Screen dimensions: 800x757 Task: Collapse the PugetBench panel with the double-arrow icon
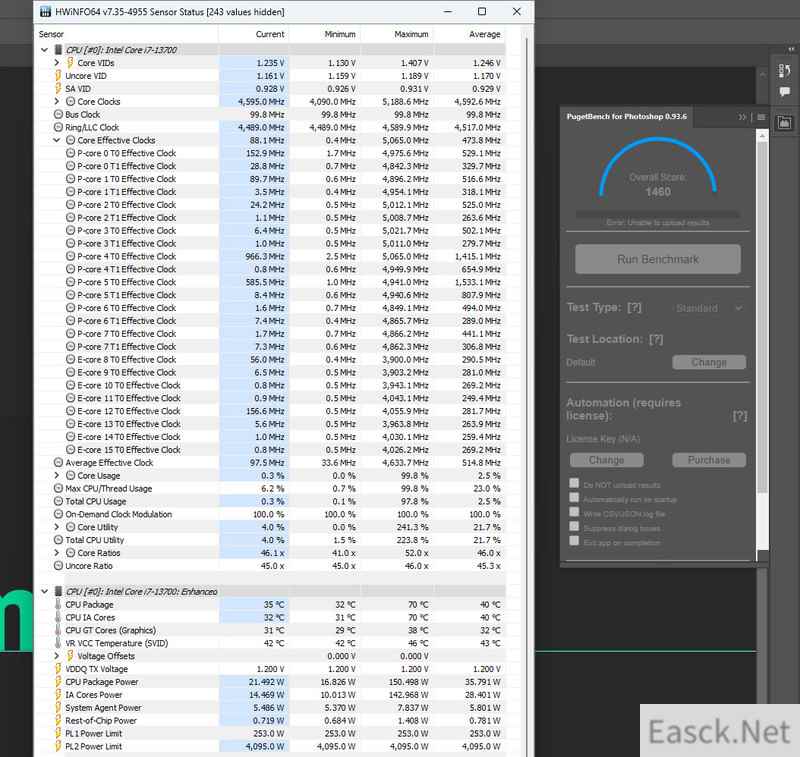click(742, 117)
